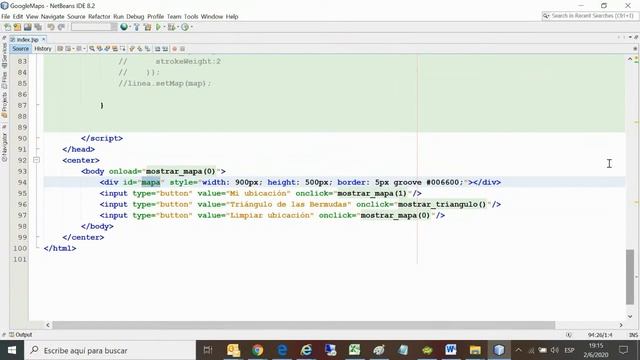The height and width of the screenshot is (360, 640).
Task: Open the Debug menu
Action: point(135,16)
